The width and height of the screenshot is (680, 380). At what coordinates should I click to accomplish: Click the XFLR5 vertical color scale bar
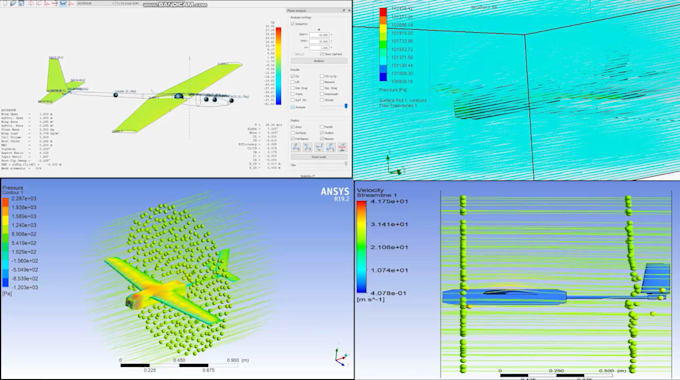pyautogui.click(x=278, y=66)
